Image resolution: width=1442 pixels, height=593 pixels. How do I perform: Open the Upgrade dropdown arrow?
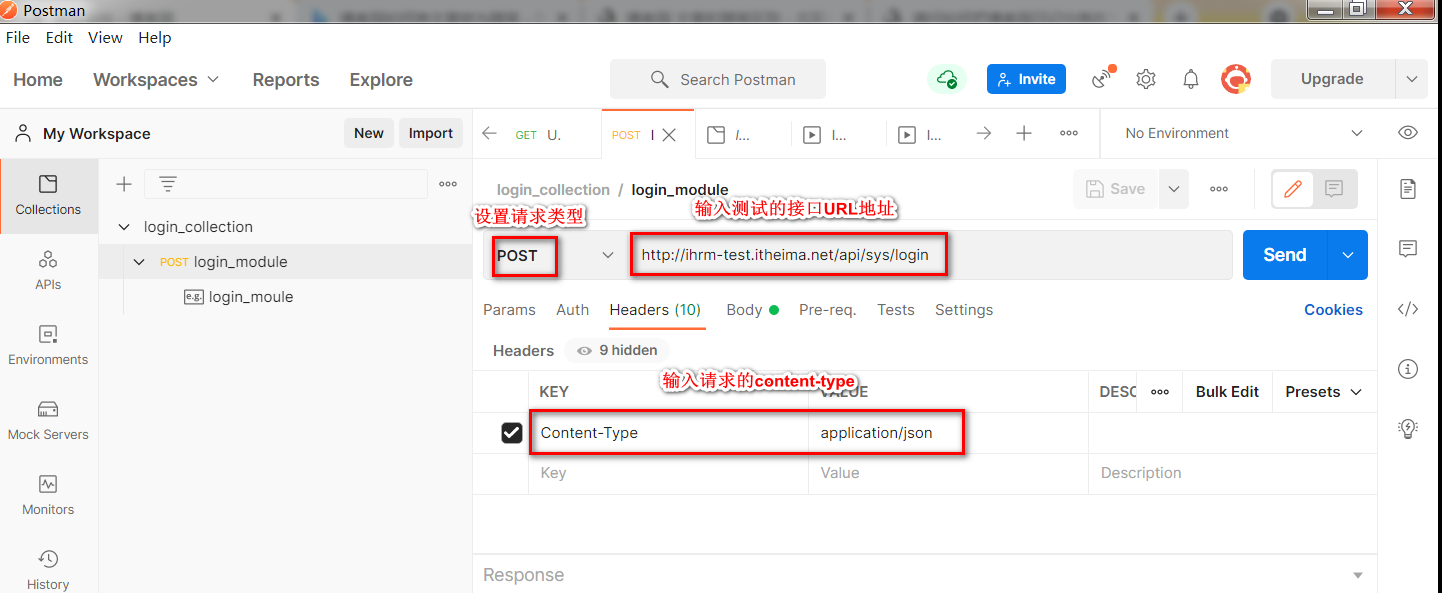tap(1411, 79)
